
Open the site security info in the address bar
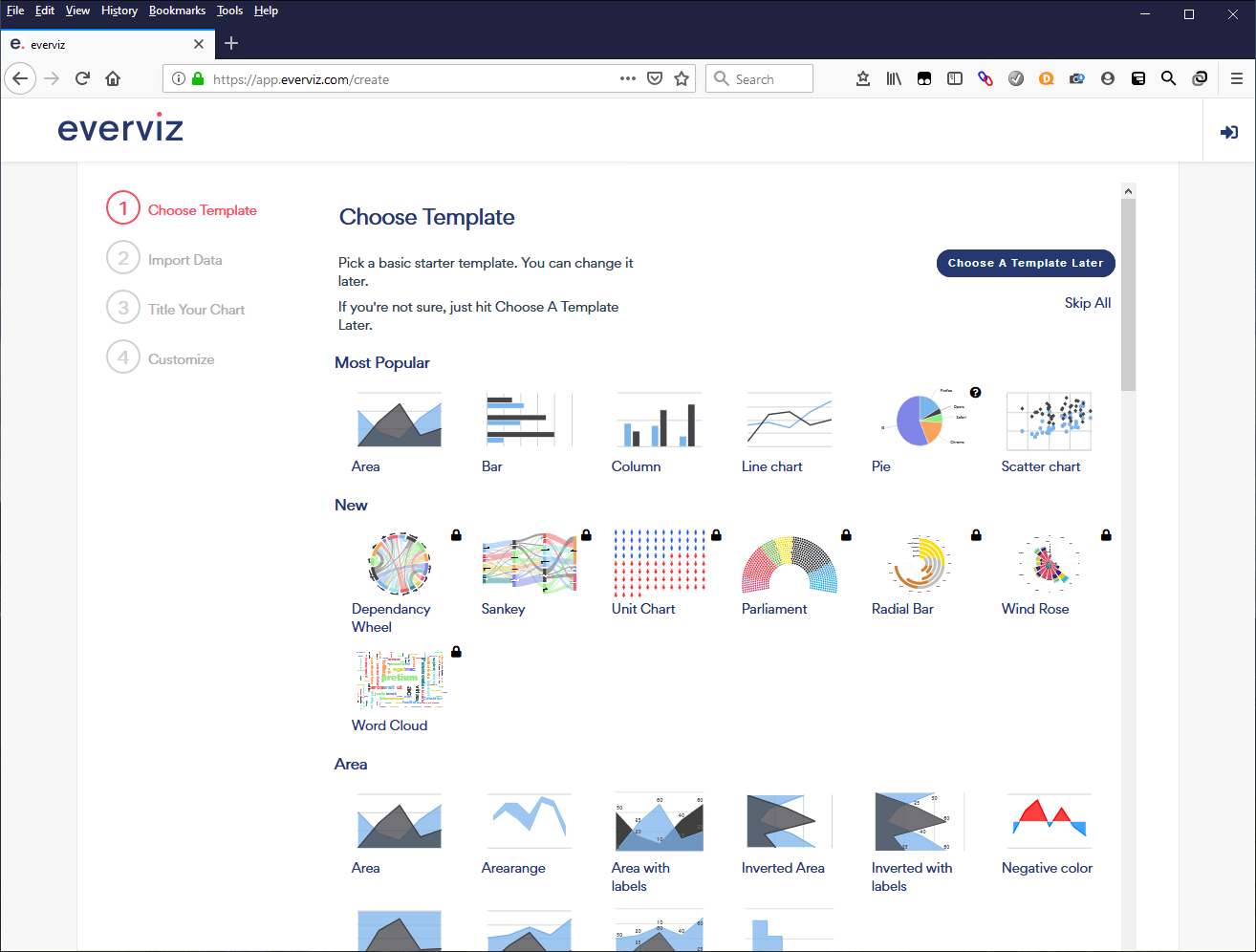(x=196, y=78)
